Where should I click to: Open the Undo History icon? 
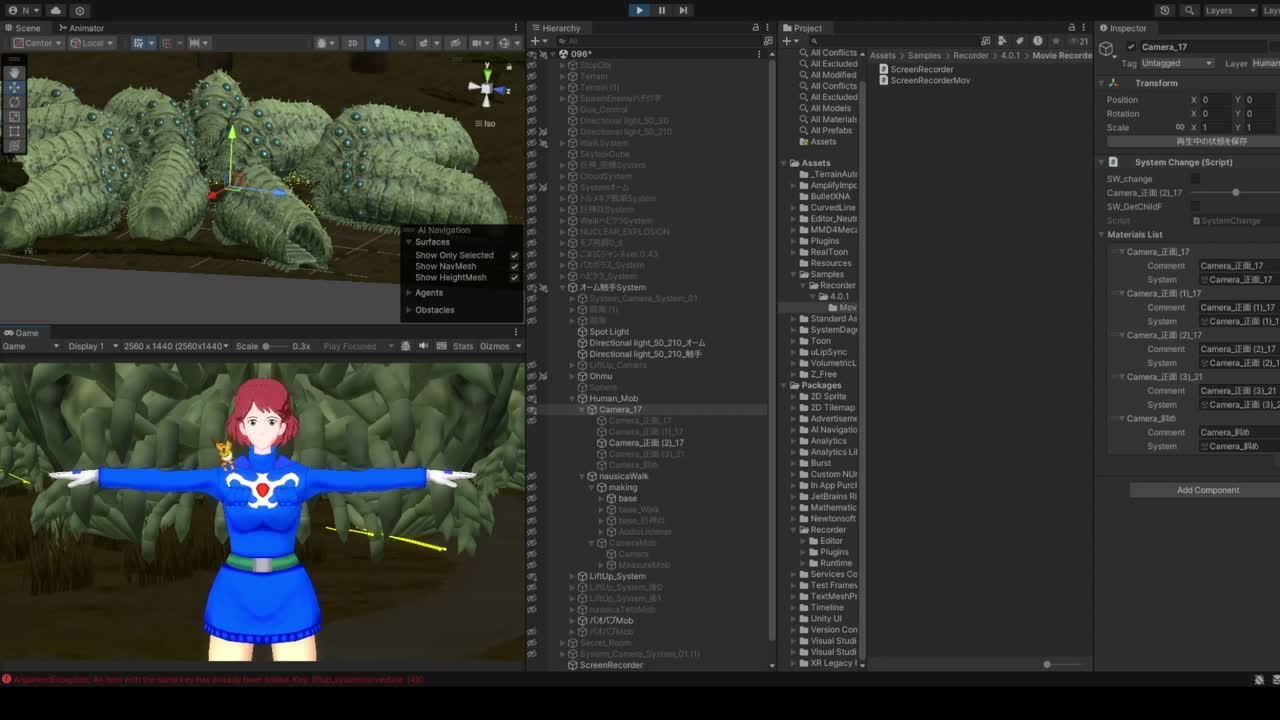point(1165,10)
